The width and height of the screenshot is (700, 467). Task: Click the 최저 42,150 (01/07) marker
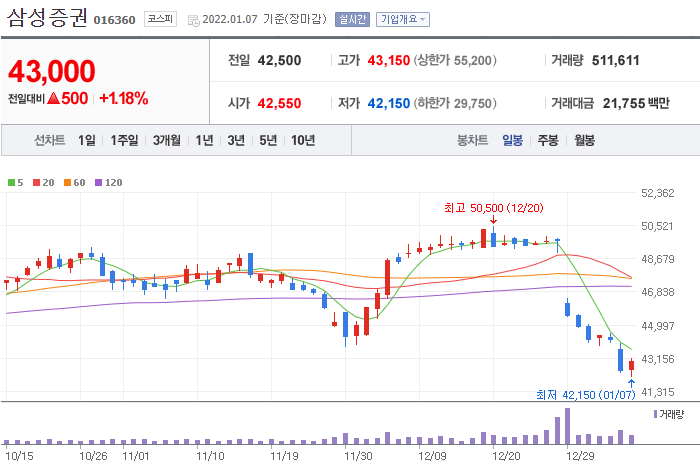(585, 395)
